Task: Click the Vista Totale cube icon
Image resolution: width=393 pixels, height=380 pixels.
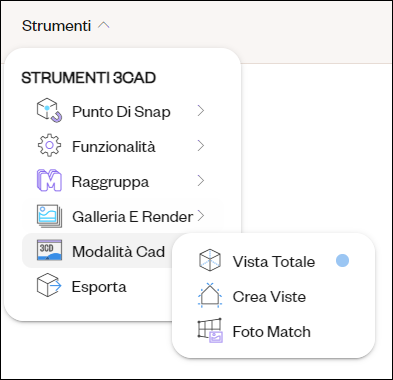Action: pyautogui.click(x=210, y=260)
